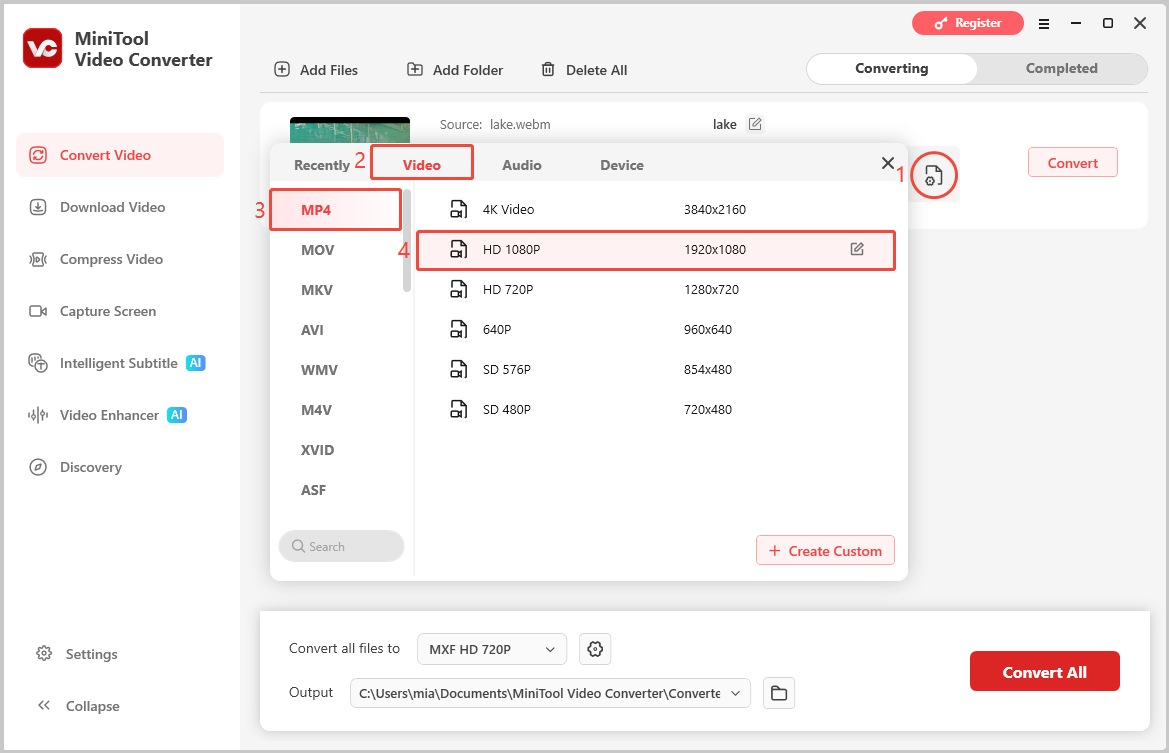Switch to the Recently tab
1169x753 pixels.
(x=321, y=166)
